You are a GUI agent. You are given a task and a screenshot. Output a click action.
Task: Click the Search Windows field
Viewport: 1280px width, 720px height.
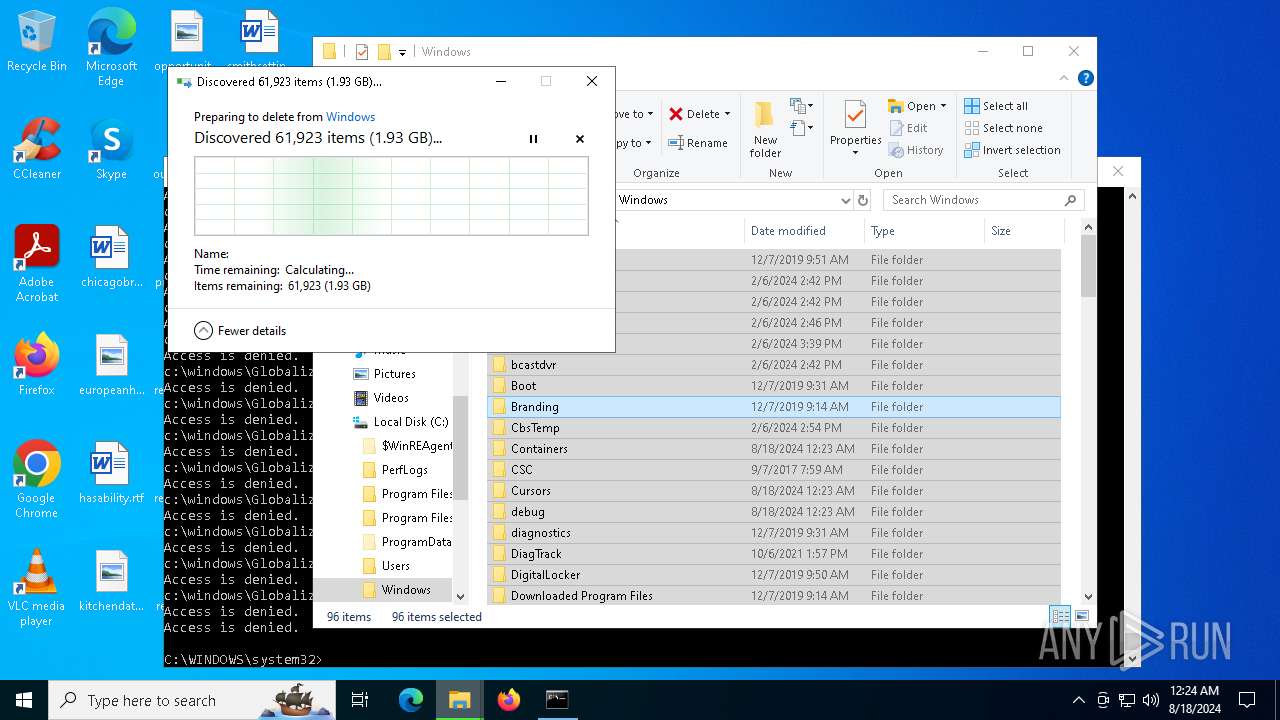(x=983, y=200)
